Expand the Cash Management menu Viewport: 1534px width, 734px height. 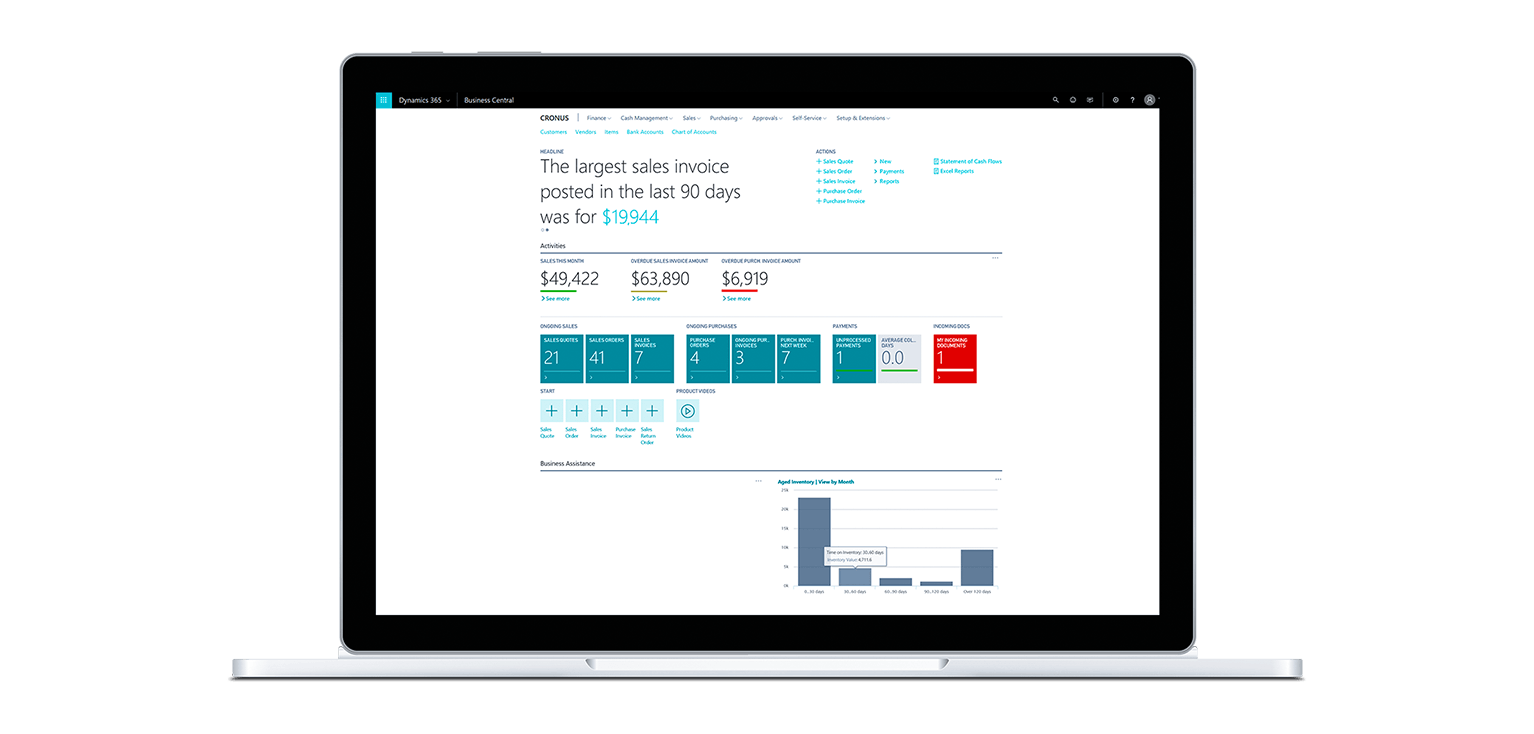647,118
